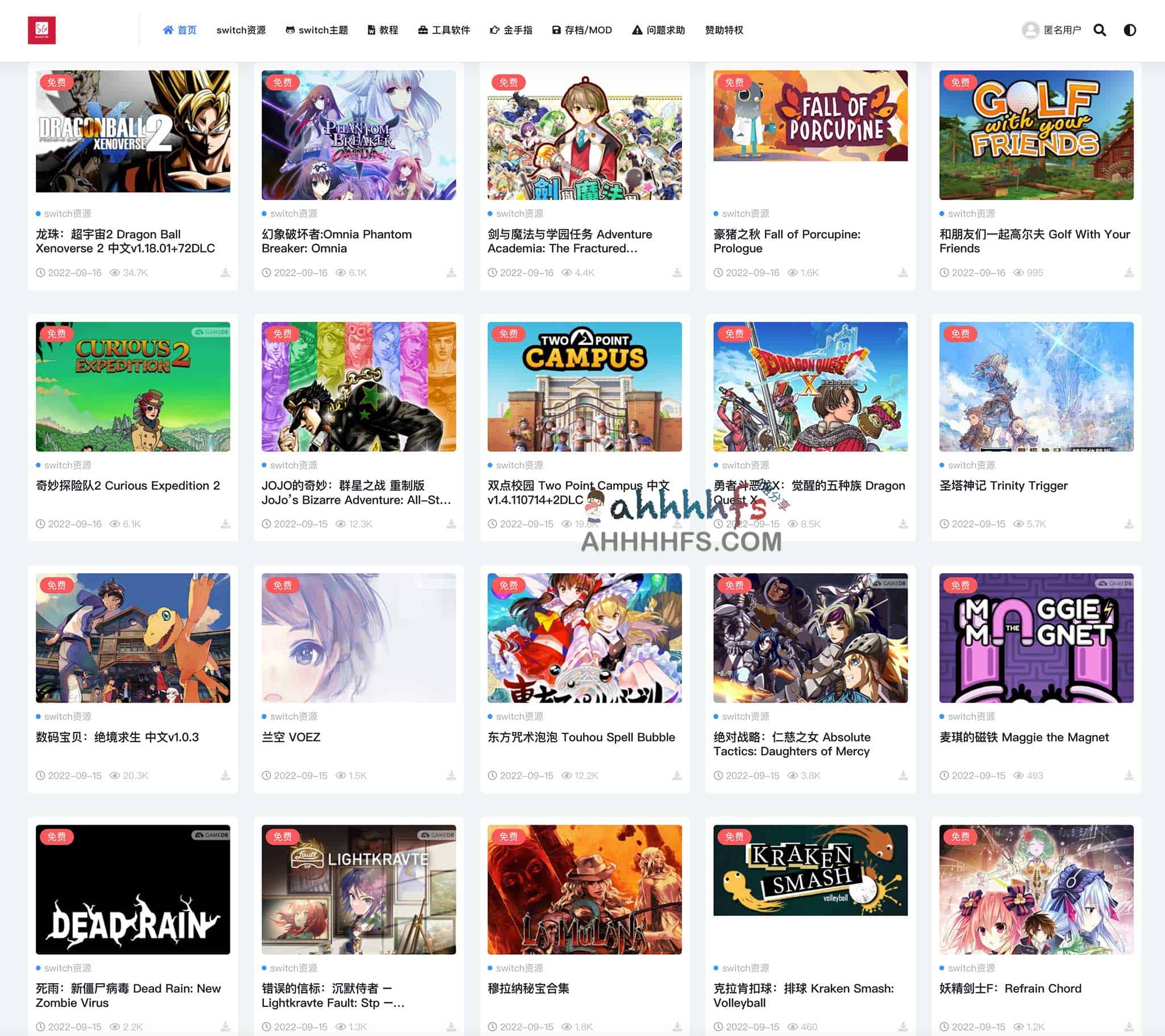Screen dimensions: 1165x1036
Task: Open title 幻象破坏者:Omnia Phantom Breaker
Action: pos(336,241)
